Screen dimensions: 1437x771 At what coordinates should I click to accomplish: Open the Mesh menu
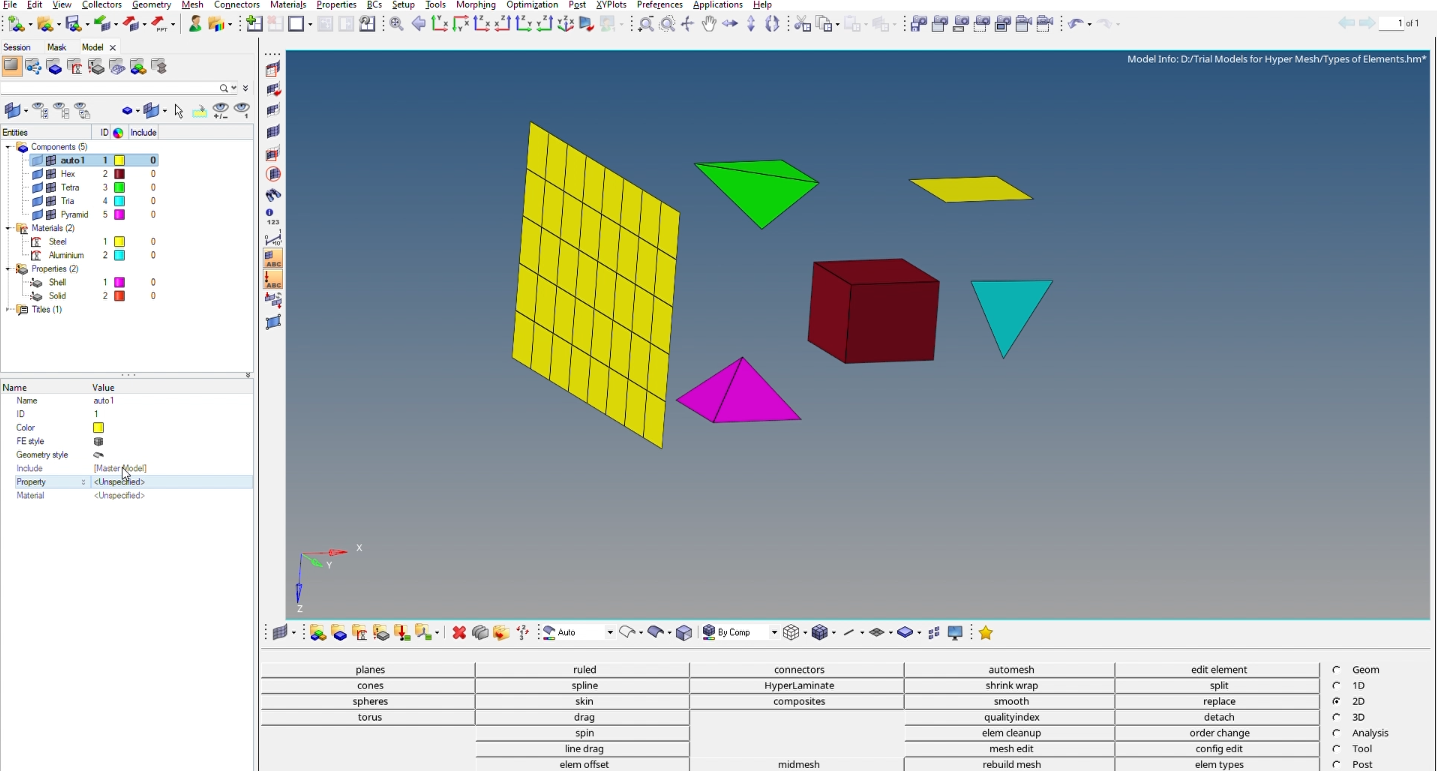[x=192, y=5]
